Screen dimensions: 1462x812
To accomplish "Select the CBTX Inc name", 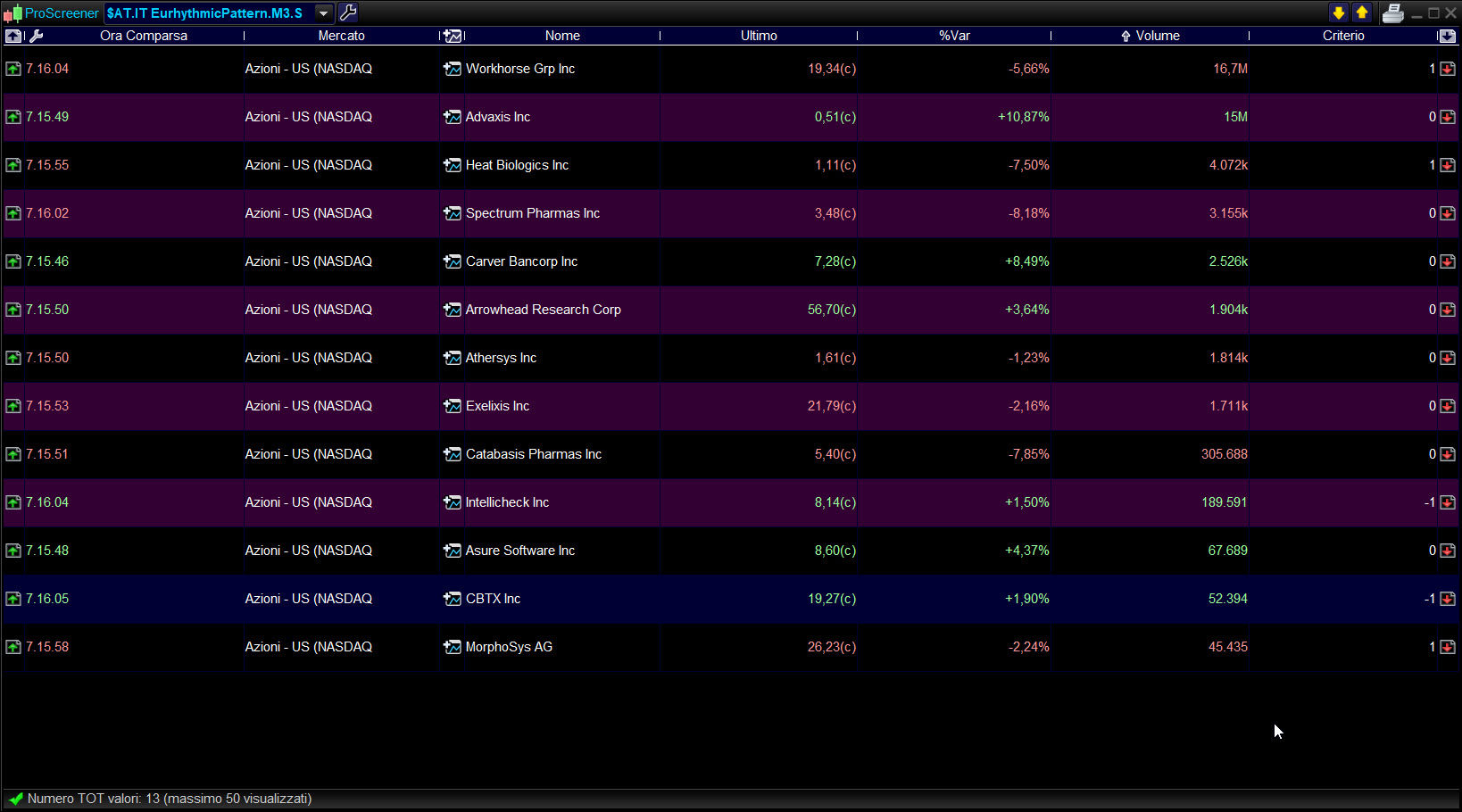I will click(494, 599).
